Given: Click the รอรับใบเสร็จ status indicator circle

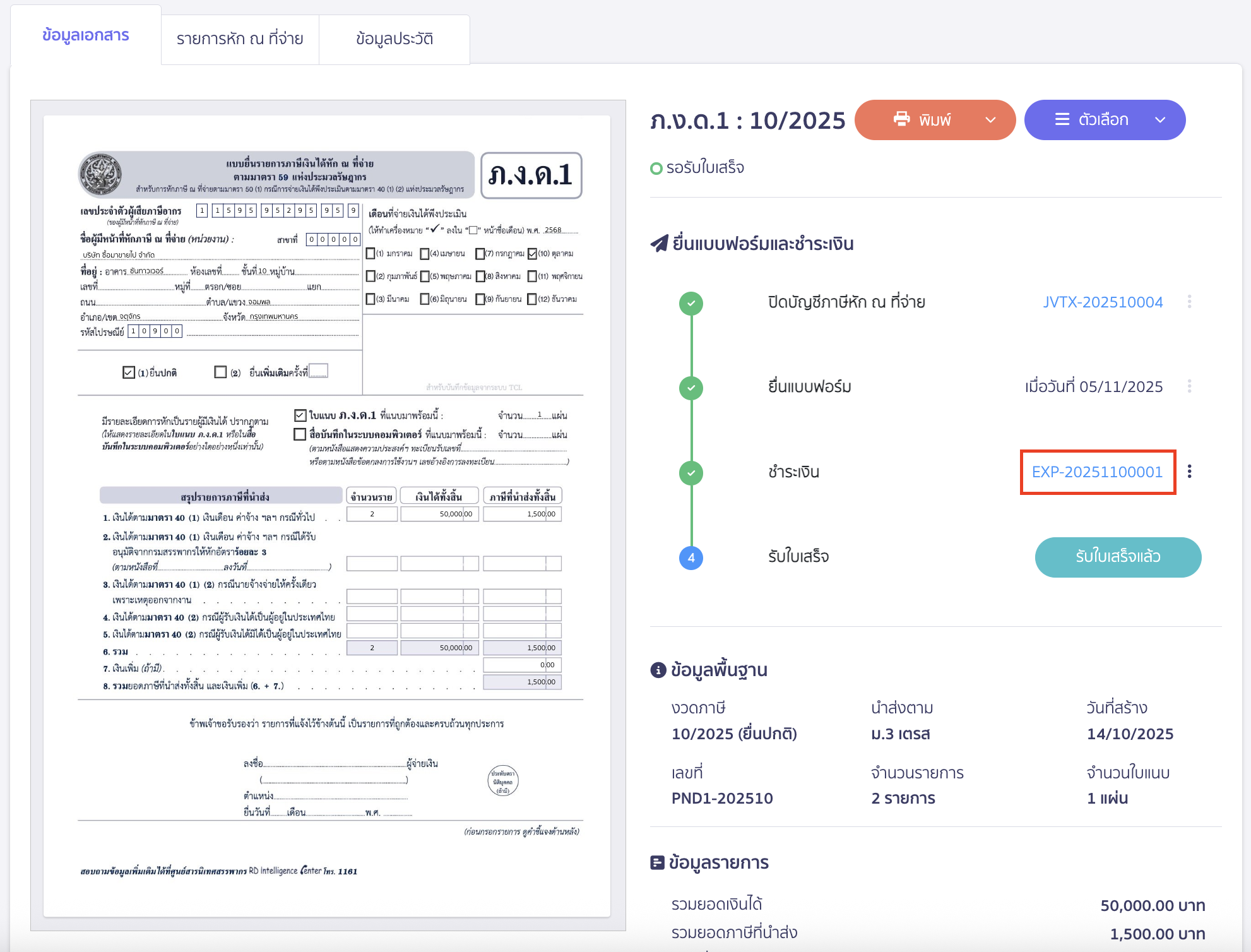Looking at the screenshot, I should (x=657, y=167).
